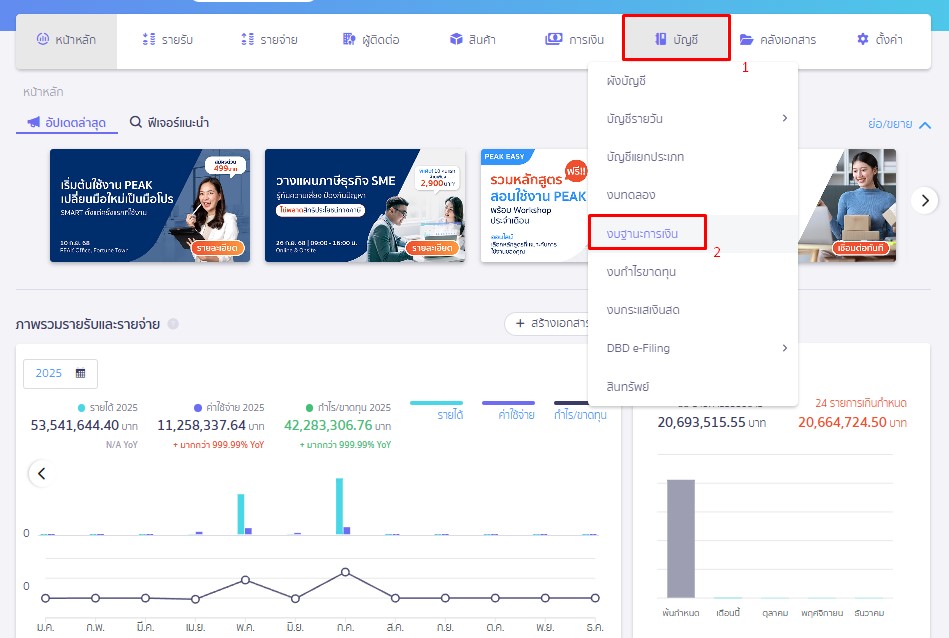Click the สร้างเอกสาร create document button

click(x=547, y=323)
